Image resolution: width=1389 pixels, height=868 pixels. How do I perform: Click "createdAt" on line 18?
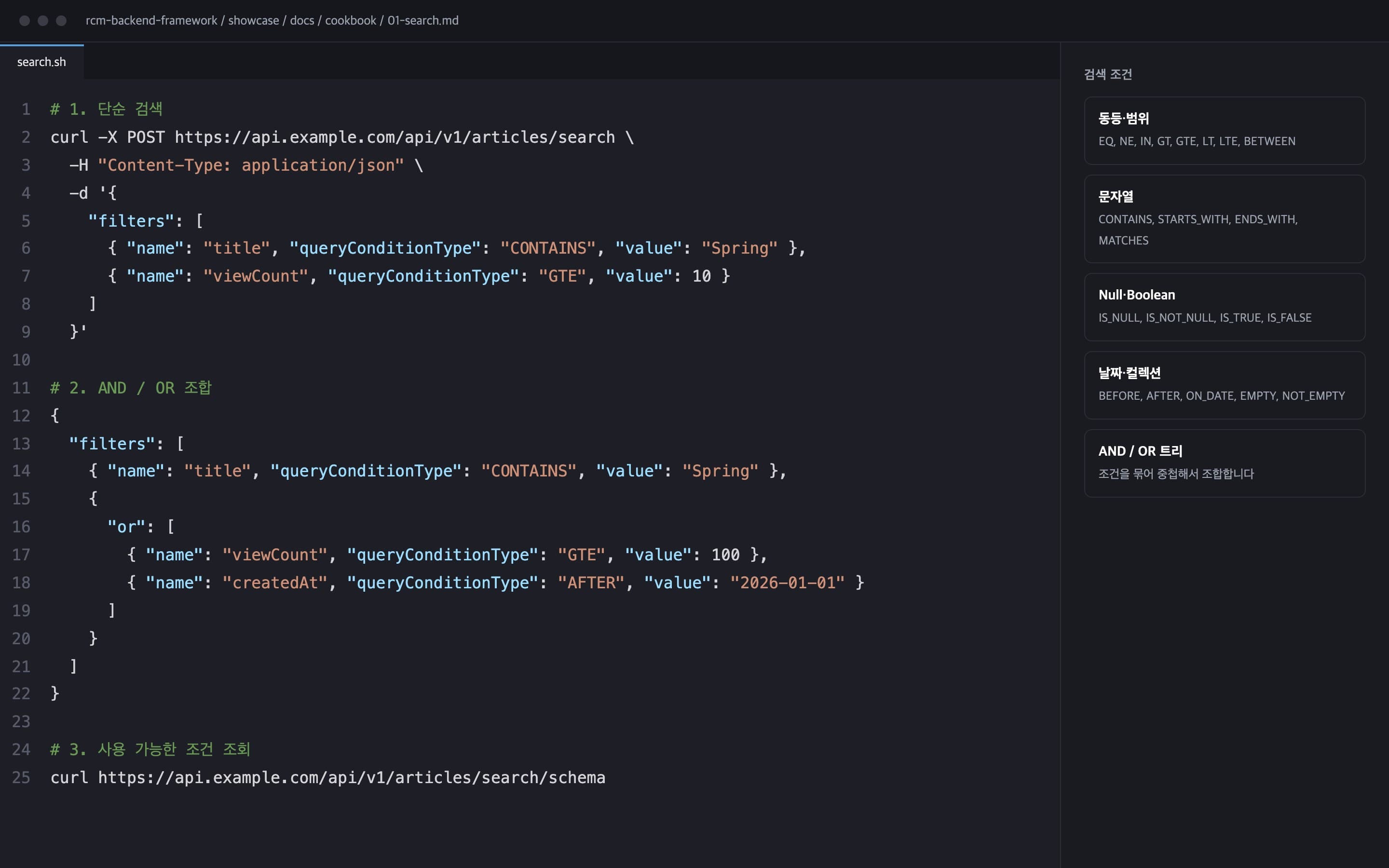click(x=275, y=583)
